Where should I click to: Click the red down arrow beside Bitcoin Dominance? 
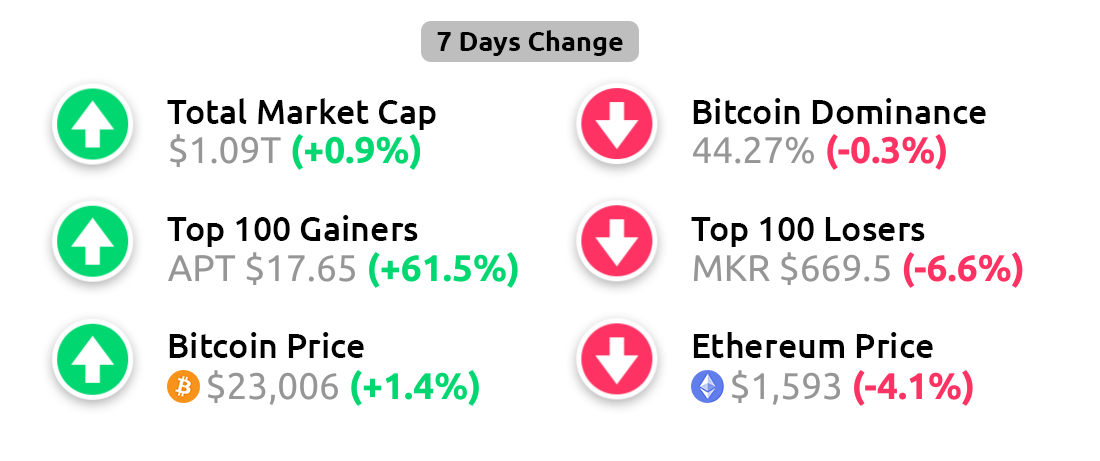[x=617, y=123]
